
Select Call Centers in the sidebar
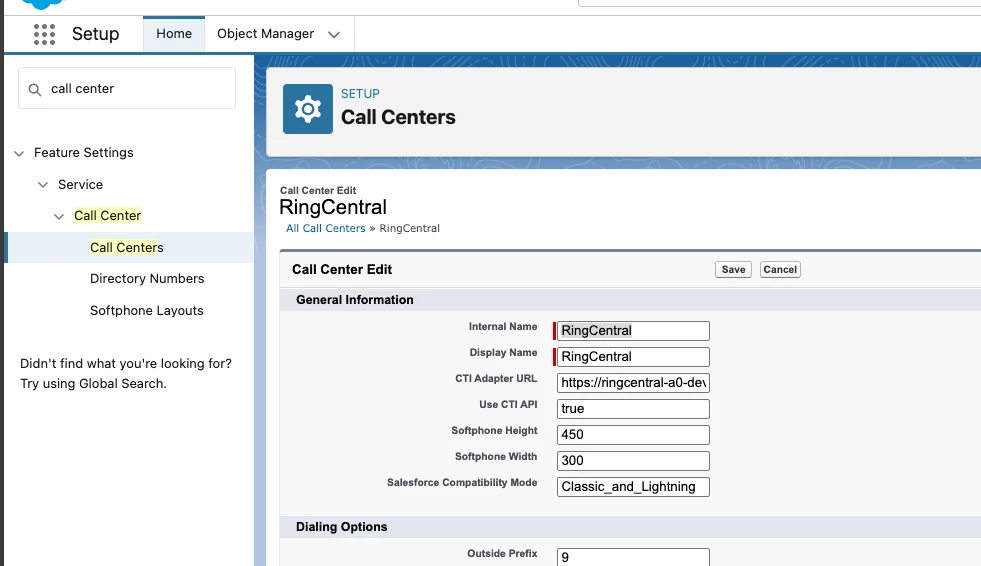tap(126, 247)
